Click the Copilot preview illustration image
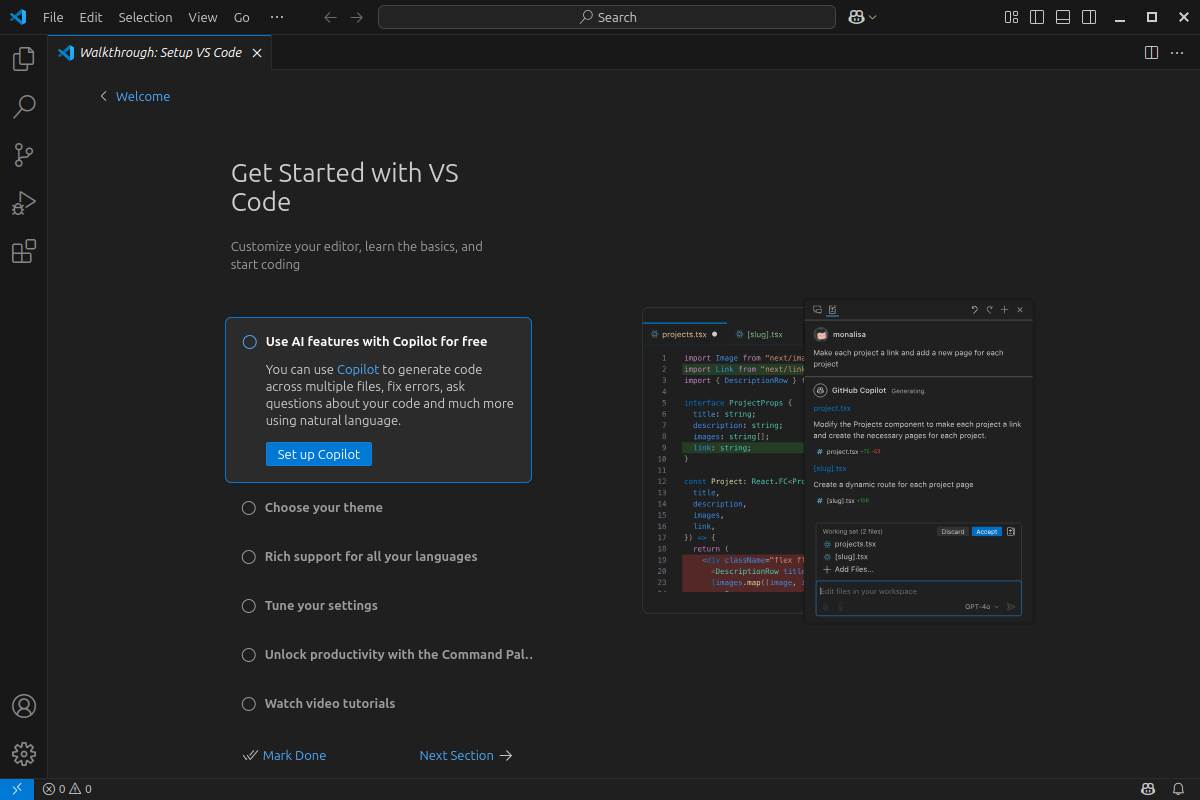Image resolution: width=1200 pixels, height=800 pixels. (838, 462)
